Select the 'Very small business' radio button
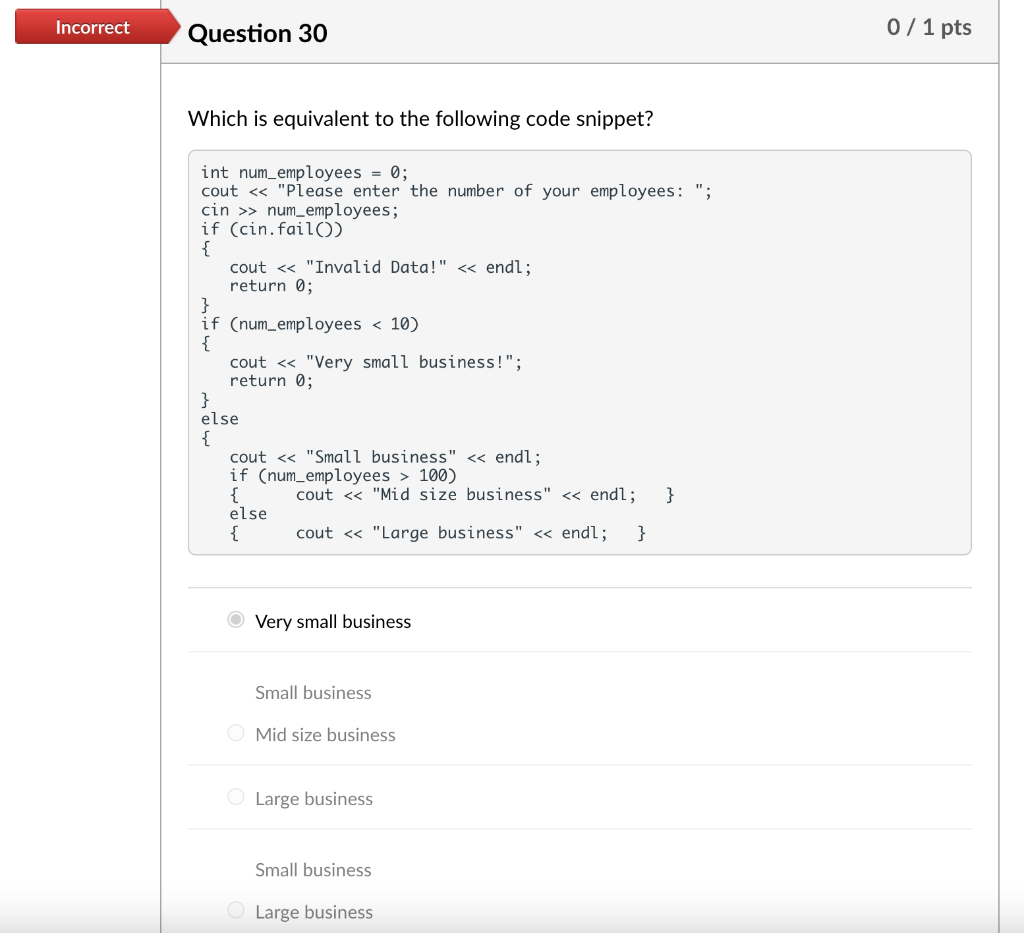Screen dimensions: 1024x933 236,620
